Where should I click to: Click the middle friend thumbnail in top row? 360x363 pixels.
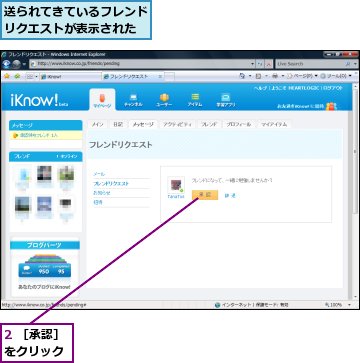pyautogui.click(x=44, y=174)
